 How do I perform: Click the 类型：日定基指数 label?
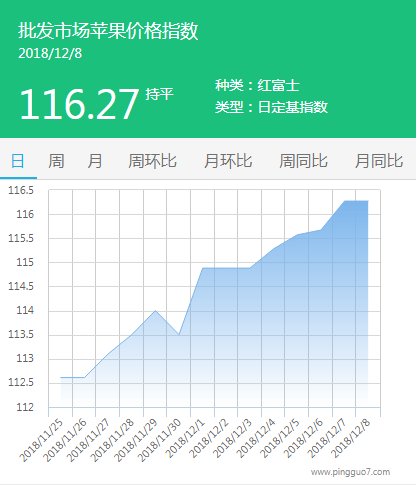click(x=271, y=107)
